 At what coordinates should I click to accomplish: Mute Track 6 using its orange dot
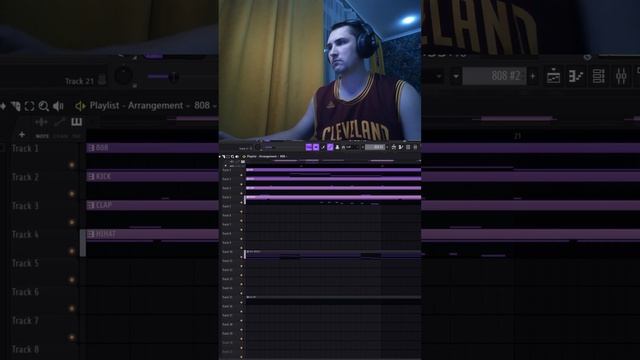pyautogui.click(x=72, y=308)
